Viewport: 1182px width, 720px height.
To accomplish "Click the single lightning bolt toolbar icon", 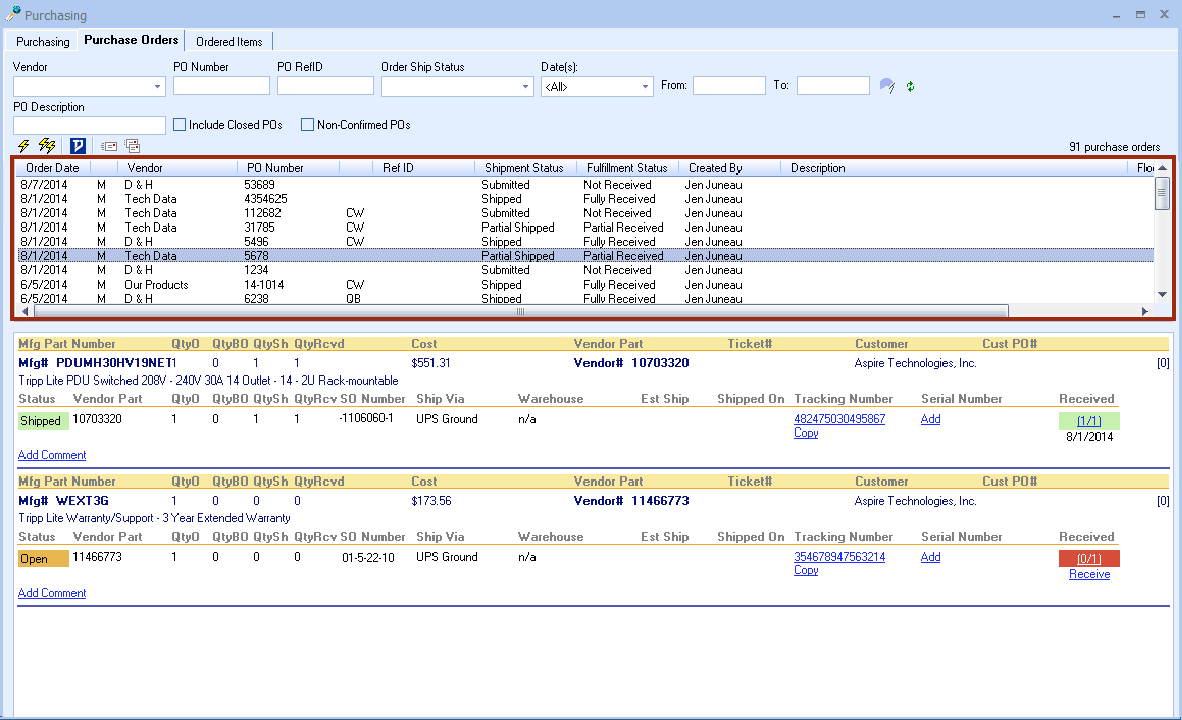I will click(x=24, y=146).
